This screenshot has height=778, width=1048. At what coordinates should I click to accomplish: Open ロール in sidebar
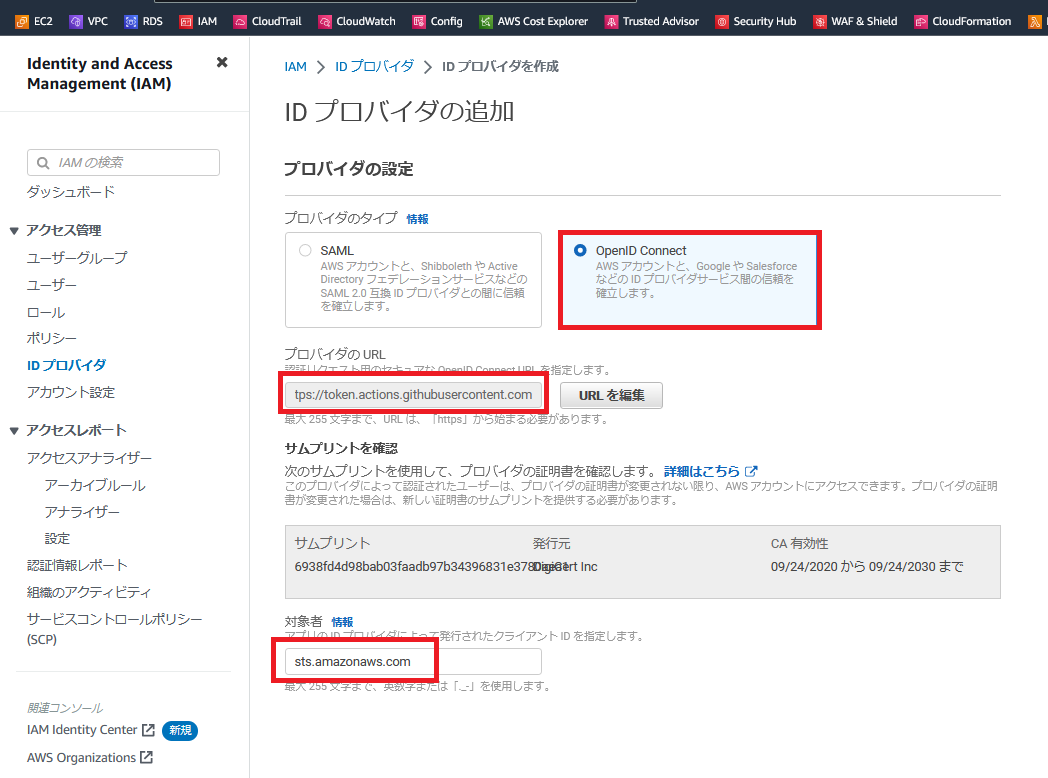[46, 312]
